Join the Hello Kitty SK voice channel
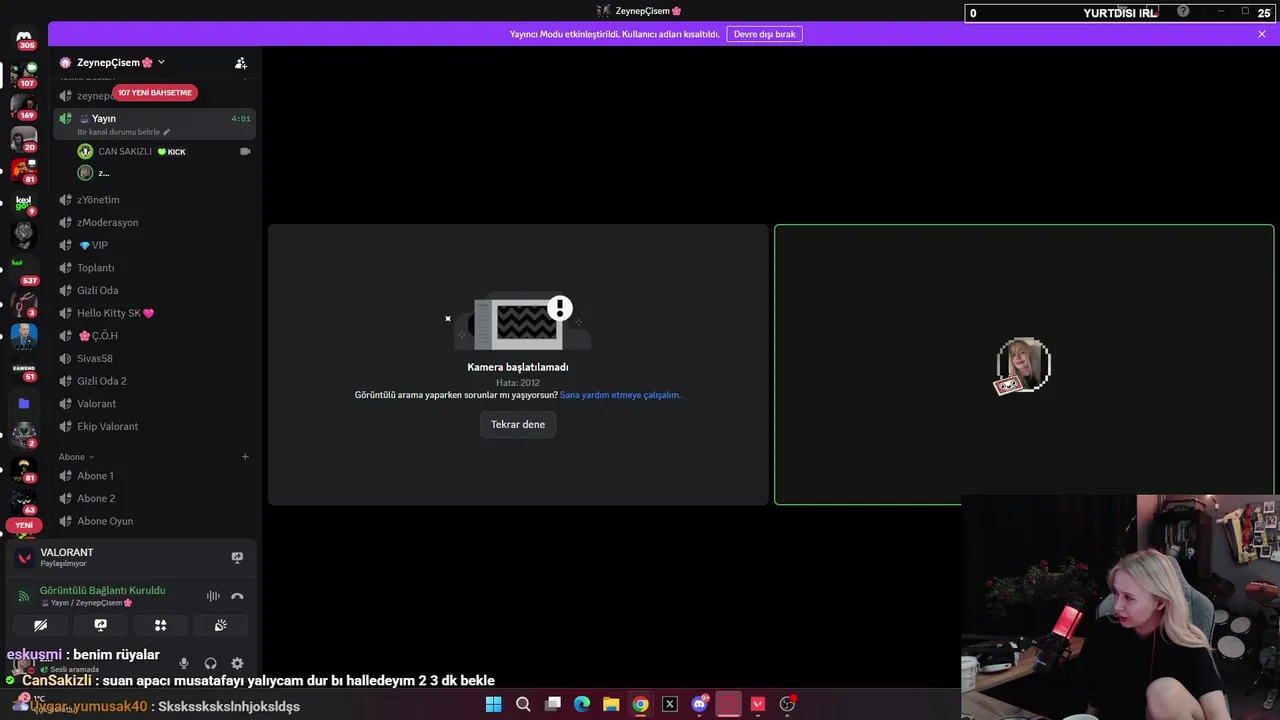The width and height of the screenshot is (1280, 720). (x=155, y=313)
